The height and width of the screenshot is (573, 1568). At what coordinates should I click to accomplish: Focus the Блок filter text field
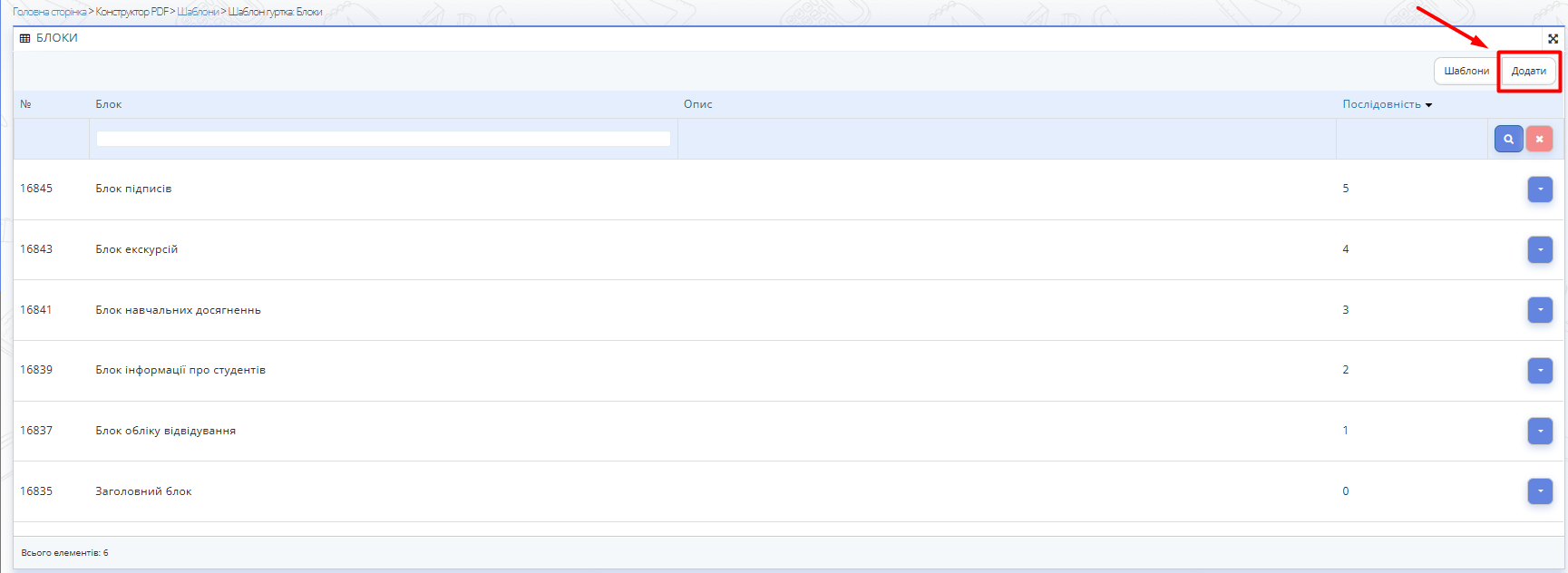click(383, 139)
